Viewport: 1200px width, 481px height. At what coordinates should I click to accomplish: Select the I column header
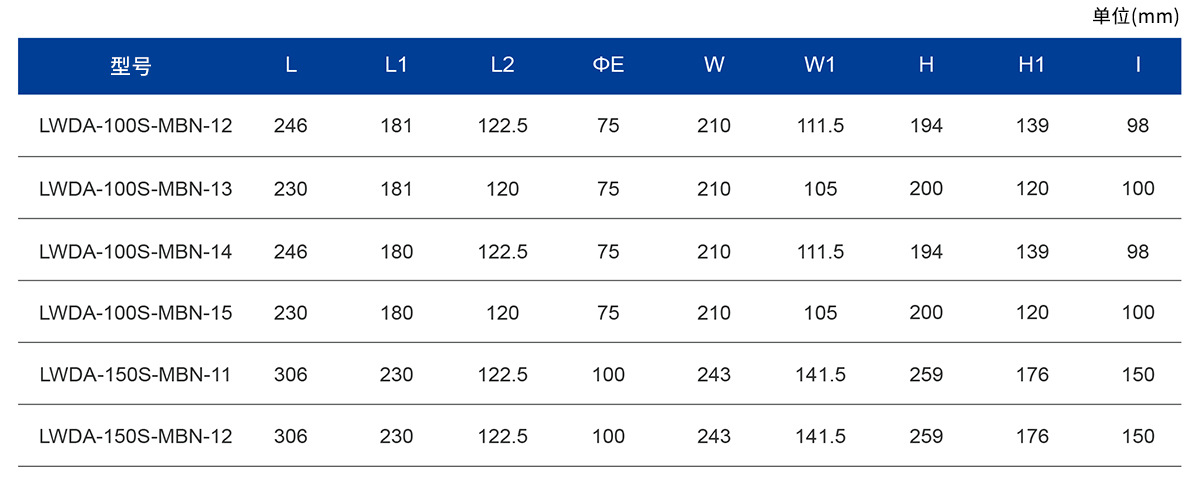click(1138, 66)
